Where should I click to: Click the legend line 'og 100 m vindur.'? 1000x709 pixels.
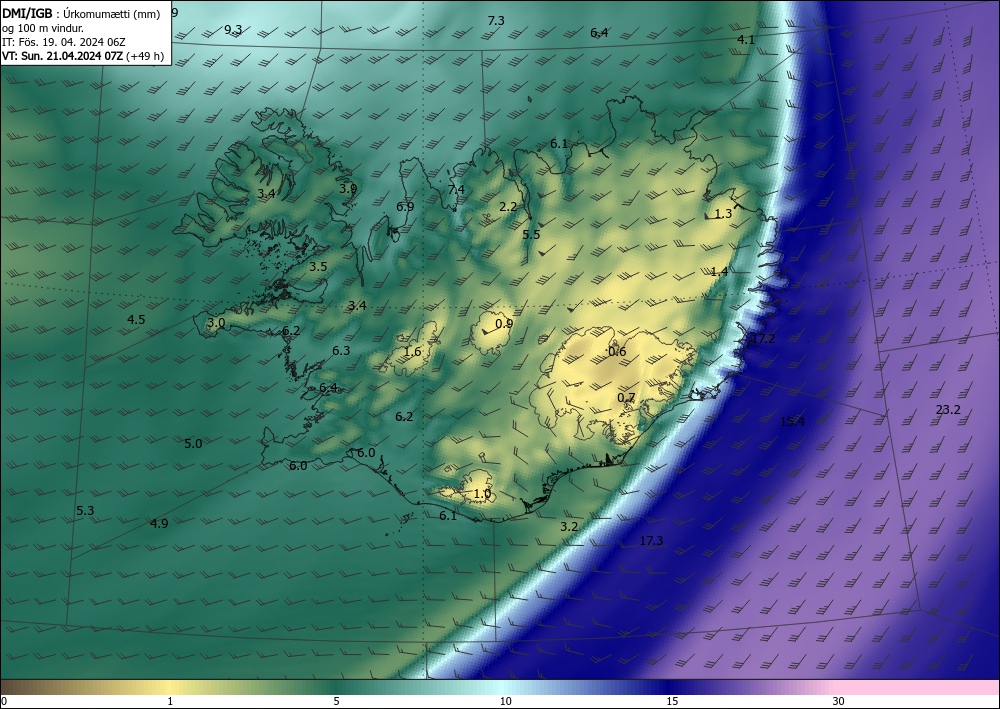pos(43,28)
